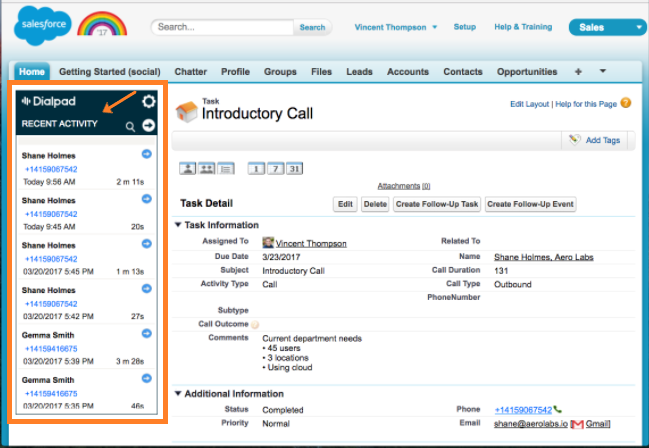Focus the Search input field
This screenshot has height=448, width=649.
pyautogui.click(x=222, y=27)
